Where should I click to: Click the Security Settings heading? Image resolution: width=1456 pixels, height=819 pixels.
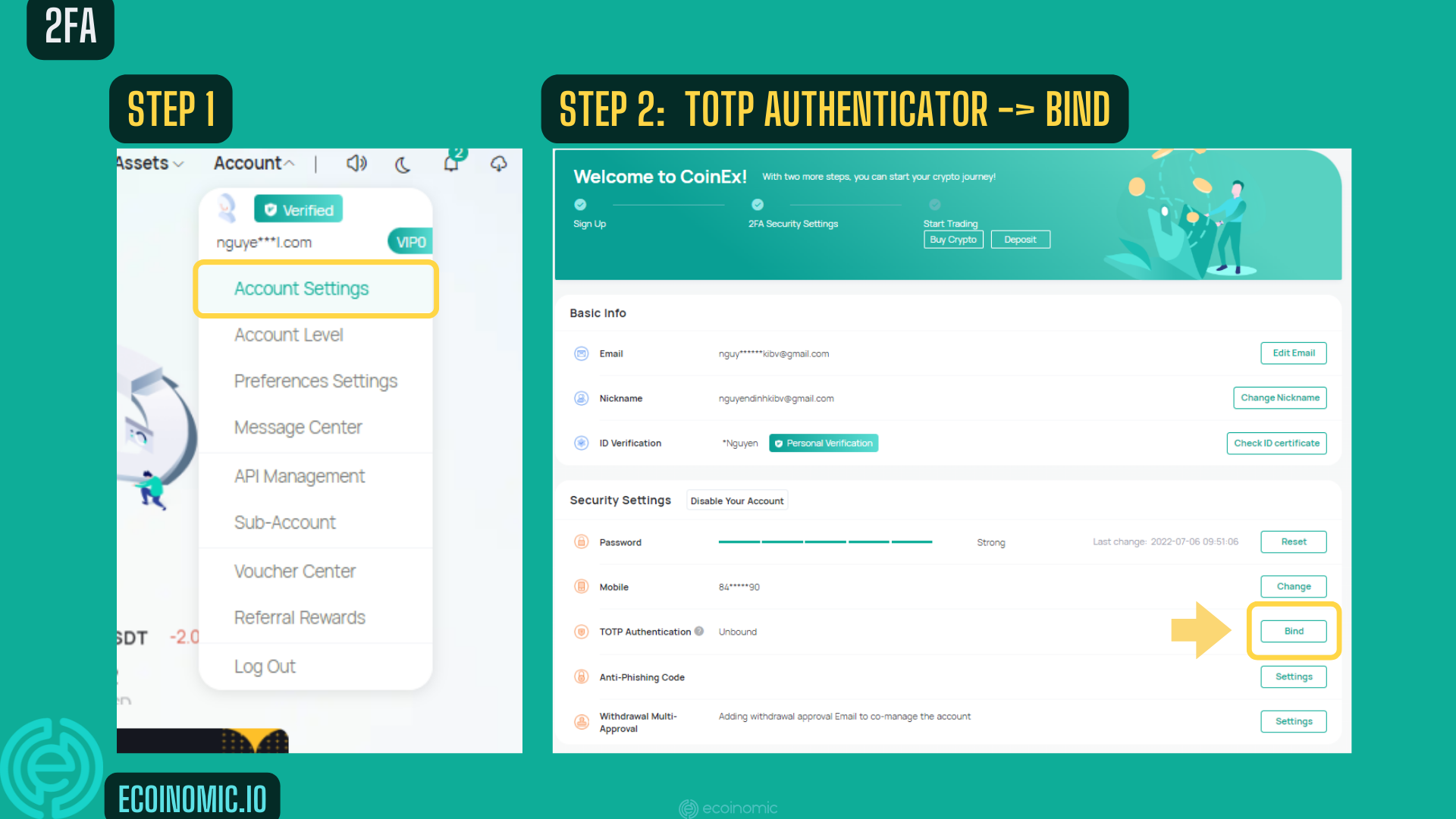[620, 500]
